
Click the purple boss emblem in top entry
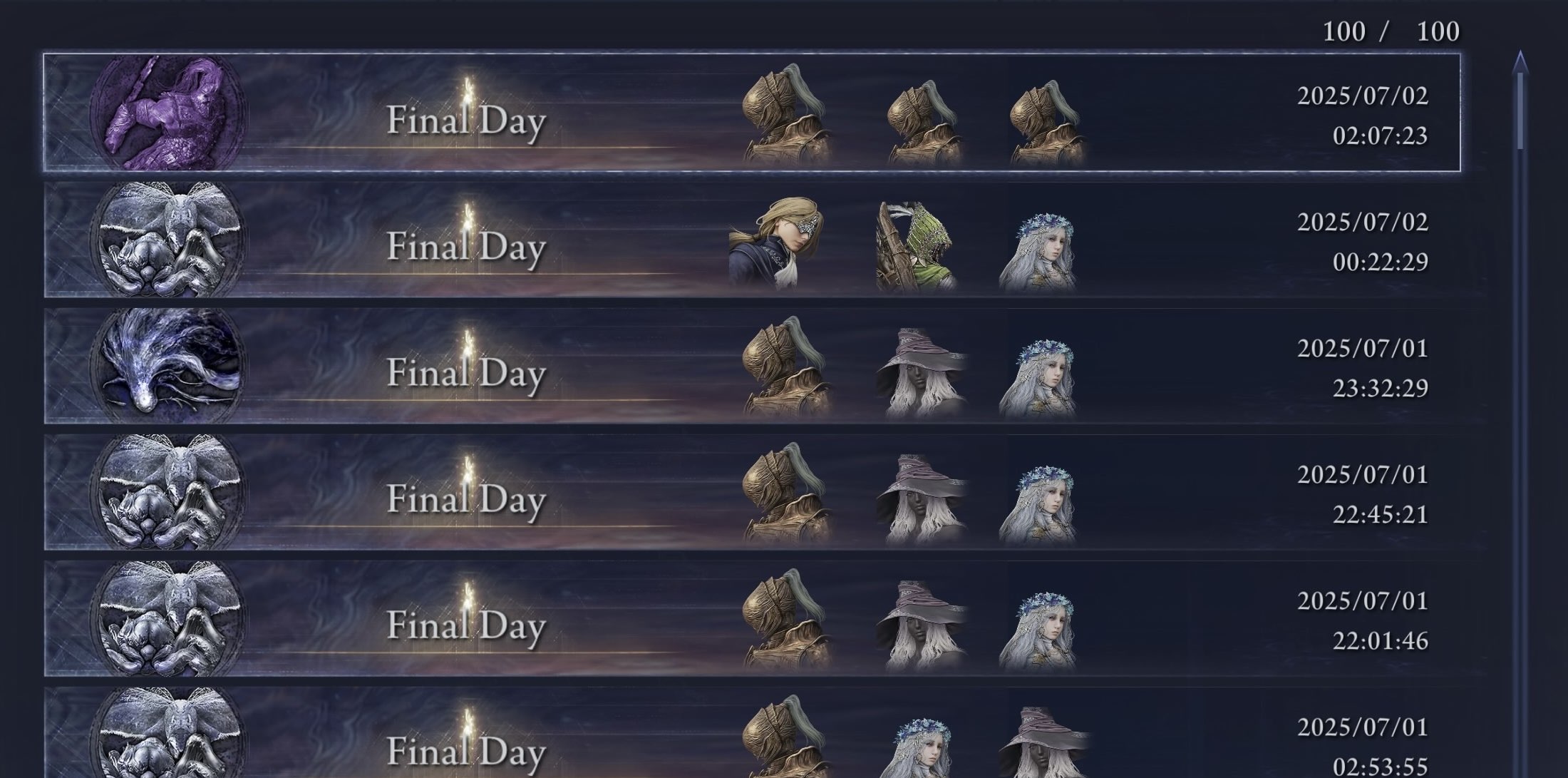(x=168, y=113)
